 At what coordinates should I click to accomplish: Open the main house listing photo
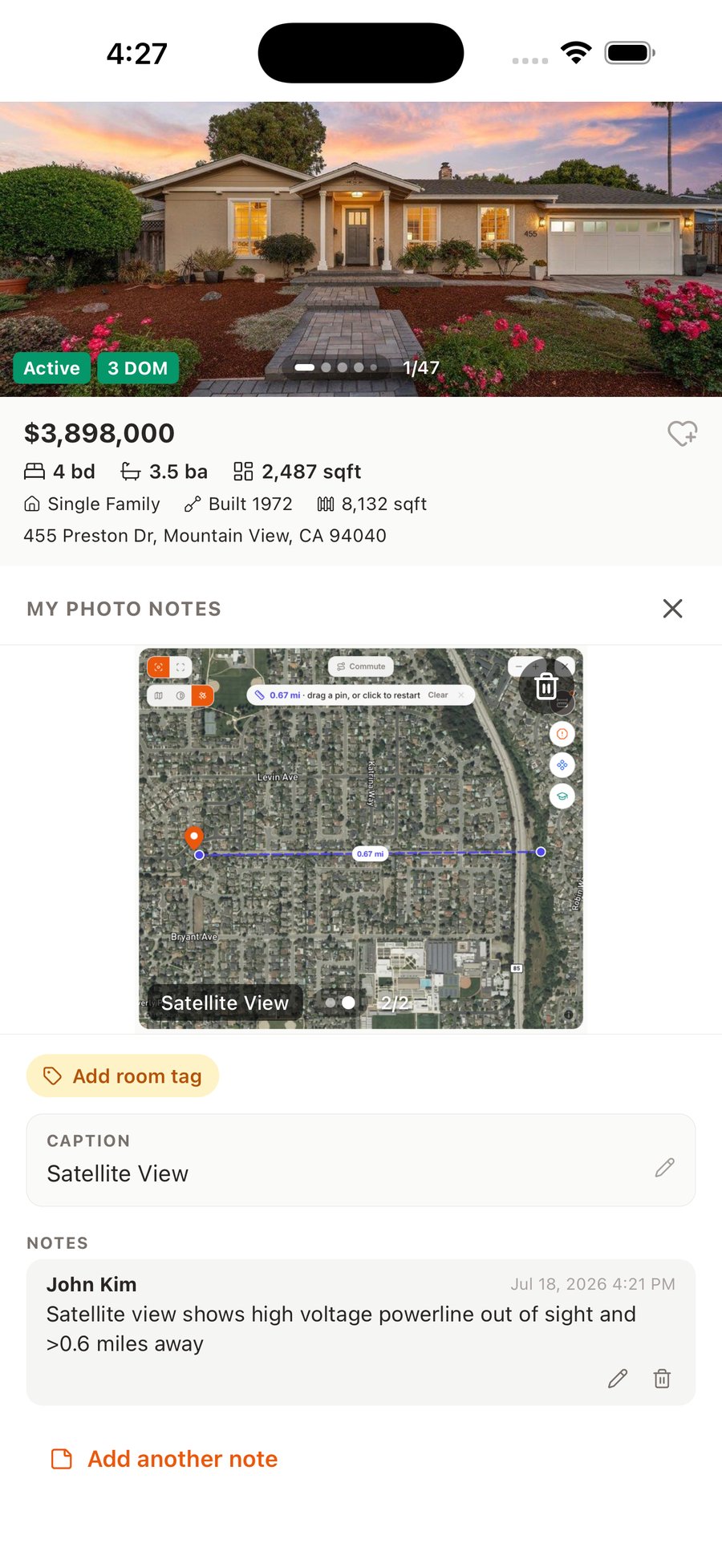361,249
